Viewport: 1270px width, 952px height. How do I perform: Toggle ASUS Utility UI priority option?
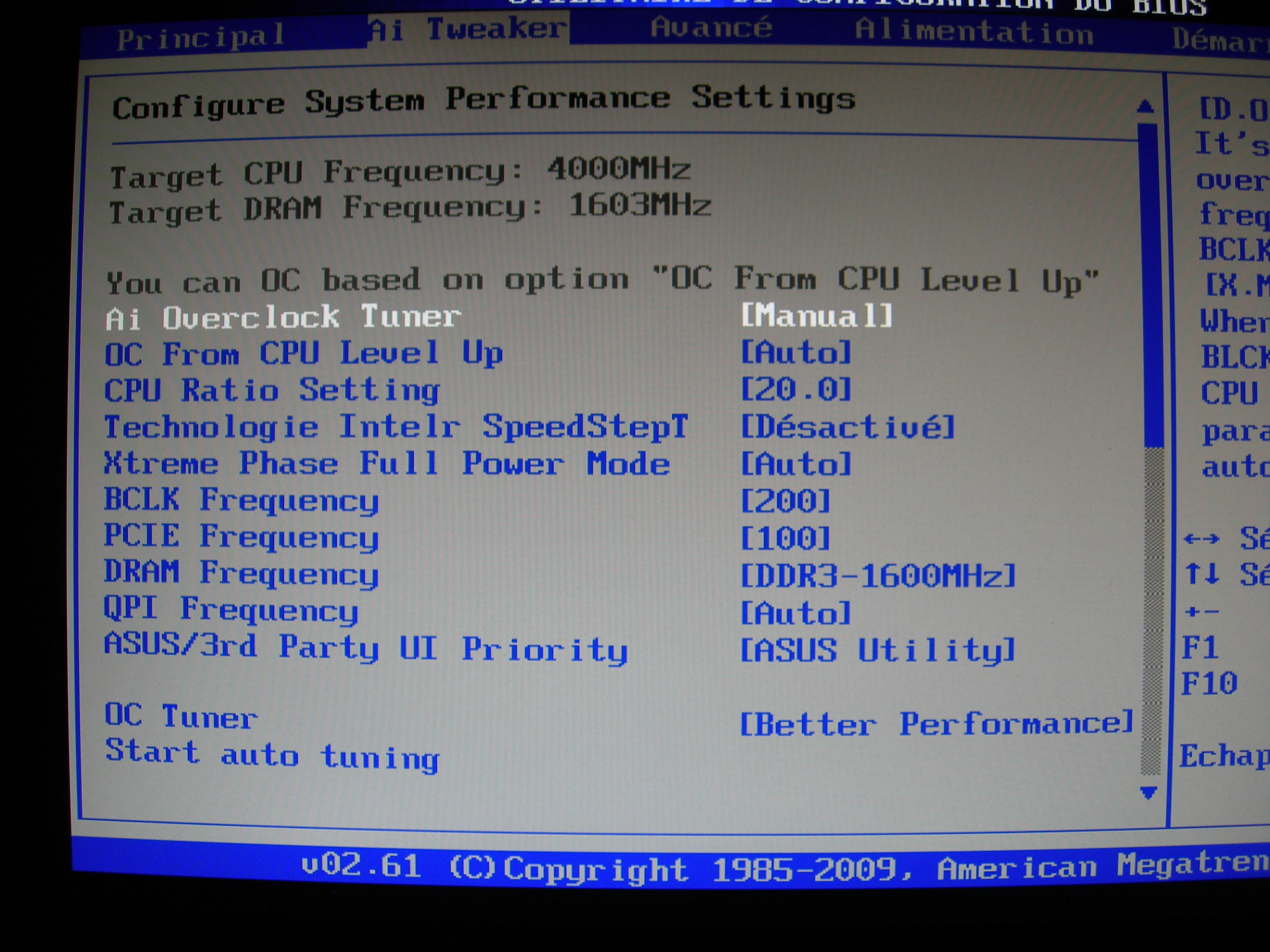[878, 650]
